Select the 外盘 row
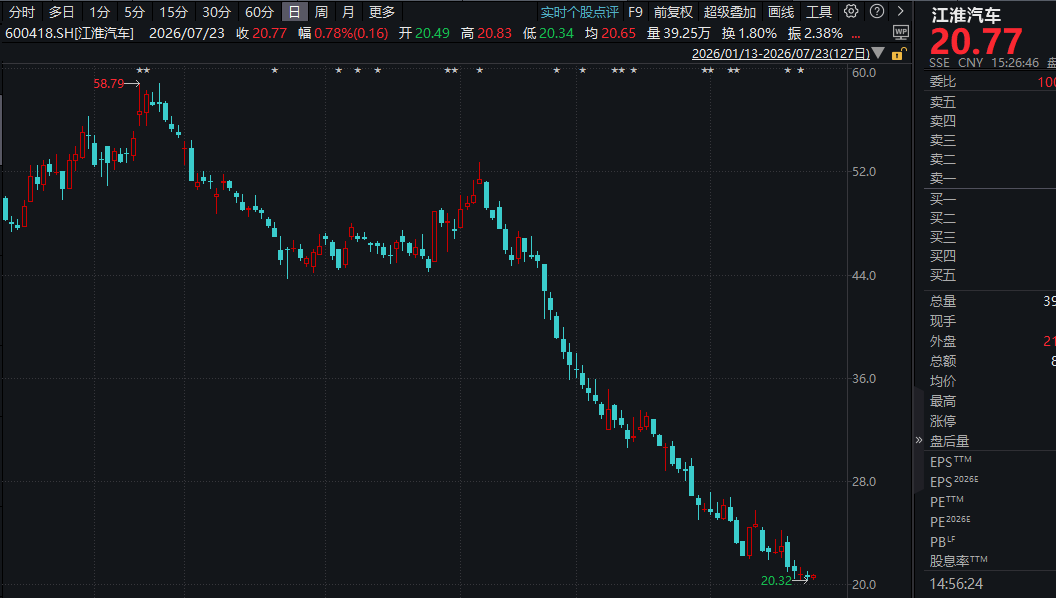Screen dimensions: 1056x598 coord(989,341)
